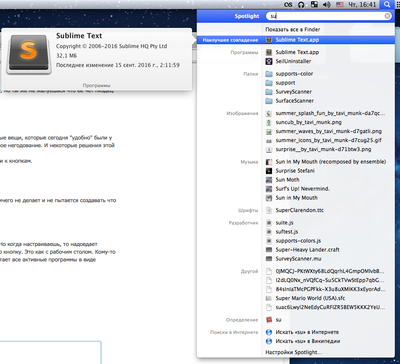The width and height of the screenshot is (400, 364).
Task: Open file starting with 84sInlaTMcPGPFkk
Action: pyautogui.click(x=330, y=289)
